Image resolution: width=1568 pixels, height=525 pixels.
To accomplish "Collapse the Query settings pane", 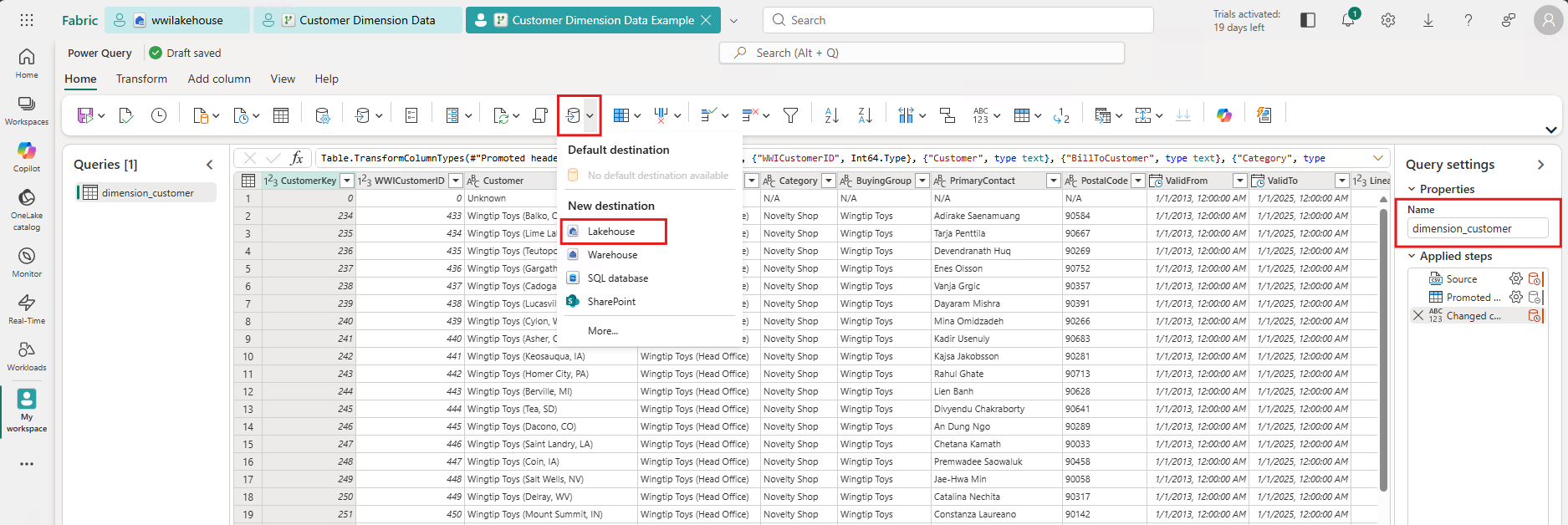I will (x=1540, y=165).
